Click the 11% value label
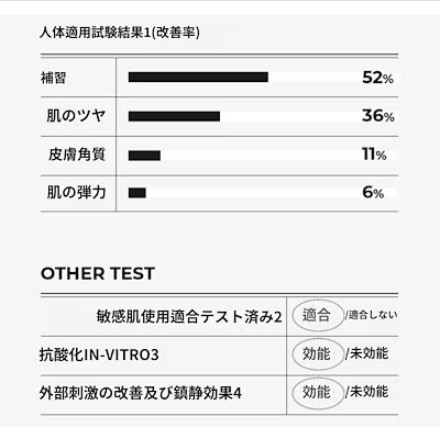 [x=374, y=154]
